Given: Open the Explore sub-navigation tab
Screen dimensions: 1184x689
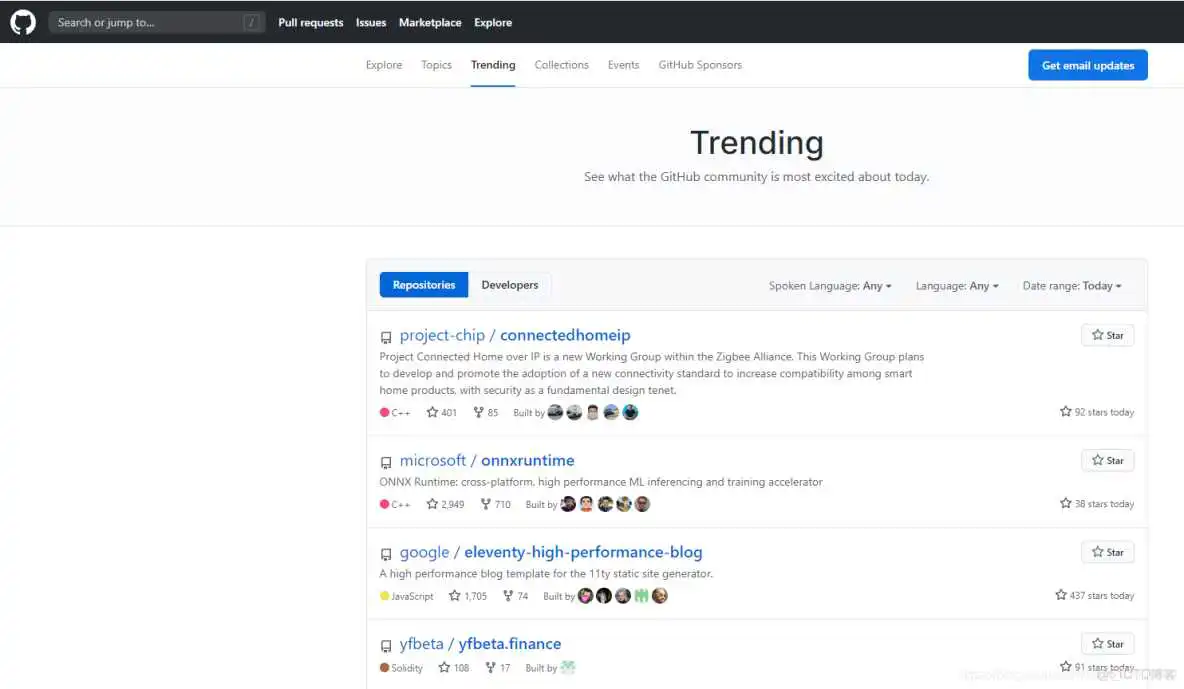Looking at the screenshot, I should coord(384,65).
